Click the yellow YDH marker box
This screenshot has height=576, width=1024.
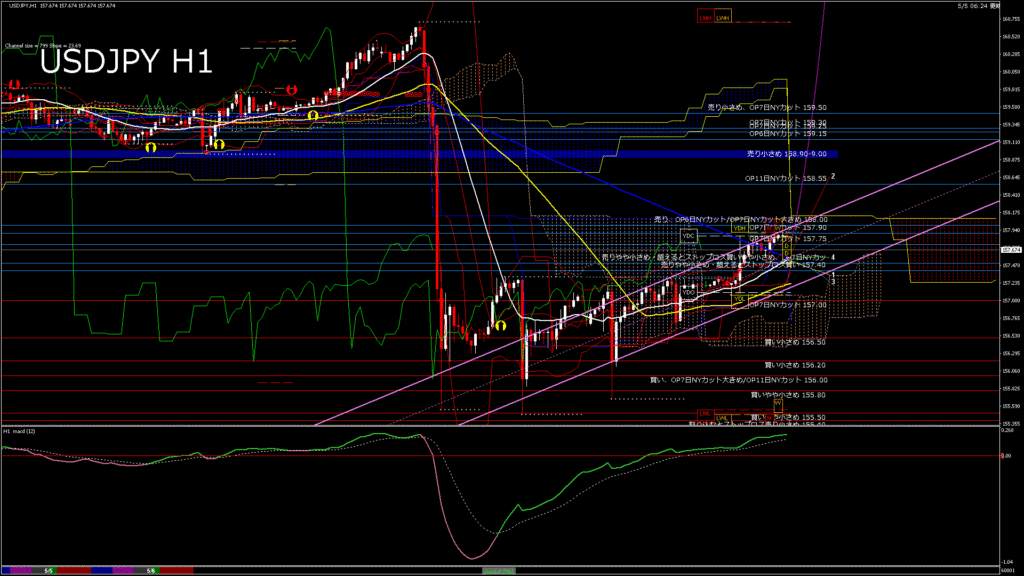tap(739, 228)
